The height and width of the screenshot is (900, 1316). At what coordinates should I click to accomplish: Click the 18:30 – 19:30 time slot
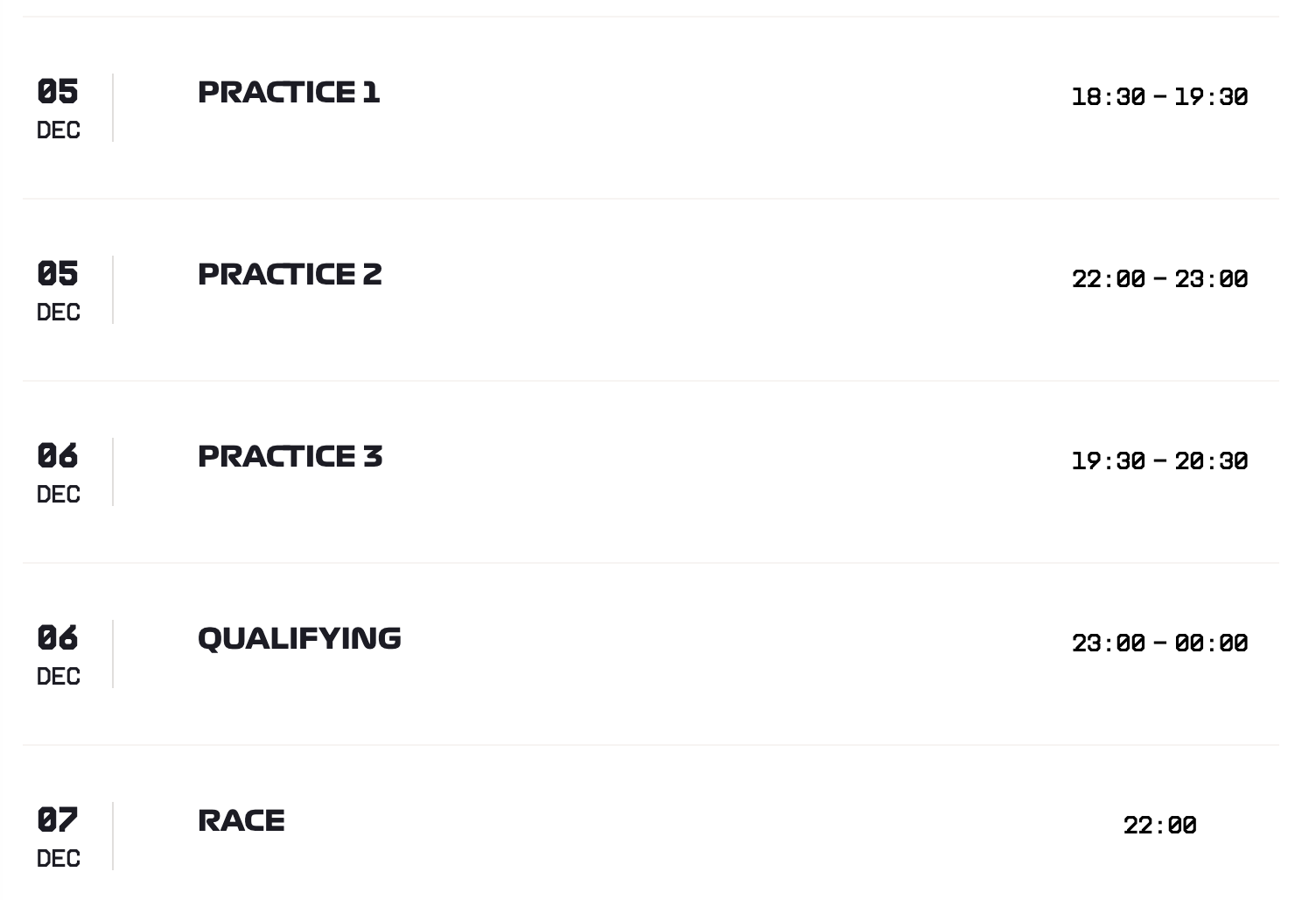[1159, 96]
